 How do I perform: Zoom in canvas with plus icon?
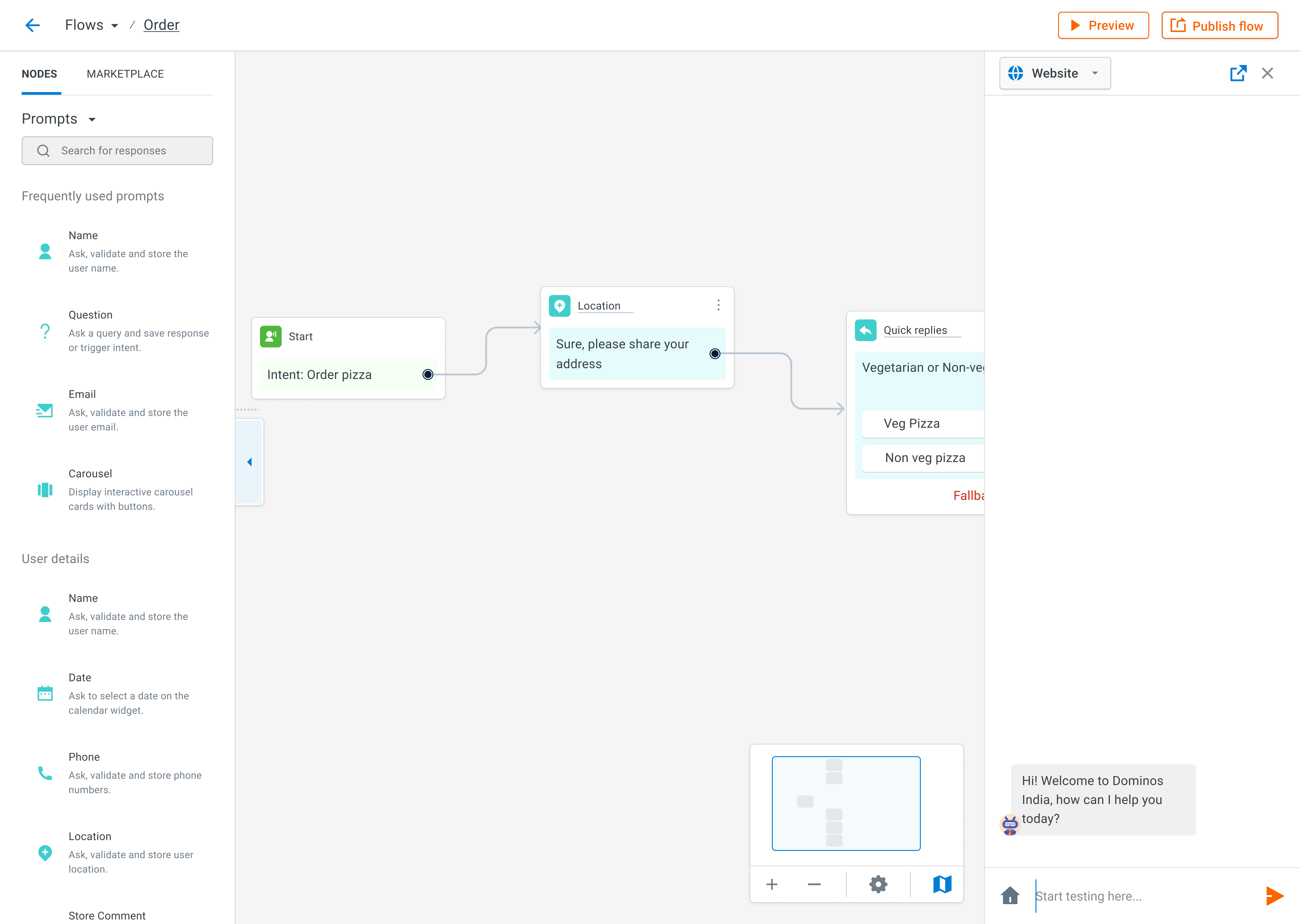(x=772, y=884)
